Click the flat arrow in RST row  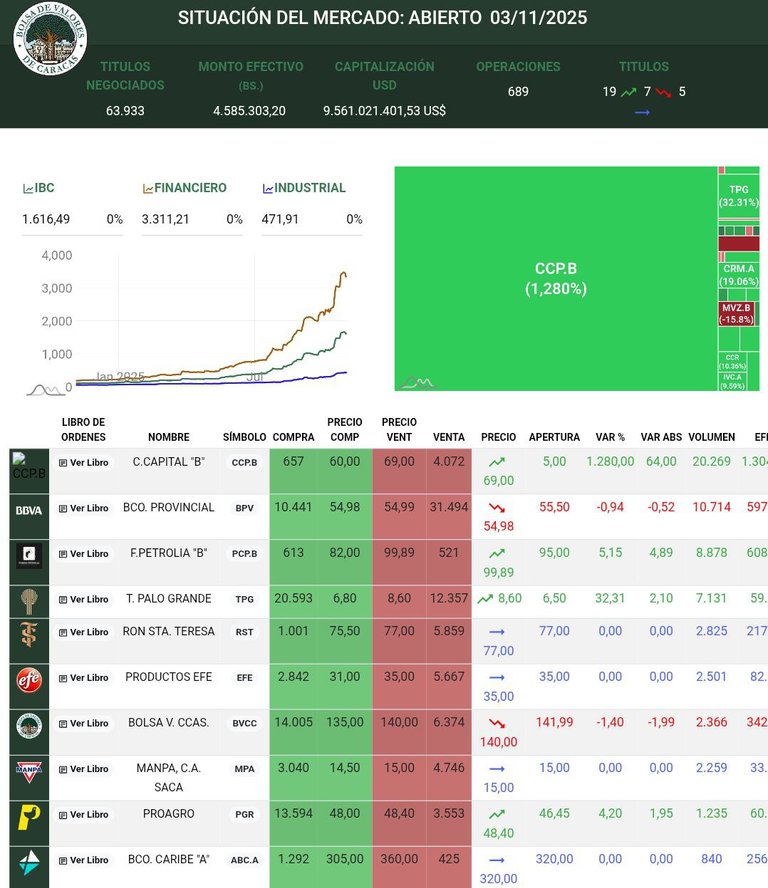click(497, 632)
